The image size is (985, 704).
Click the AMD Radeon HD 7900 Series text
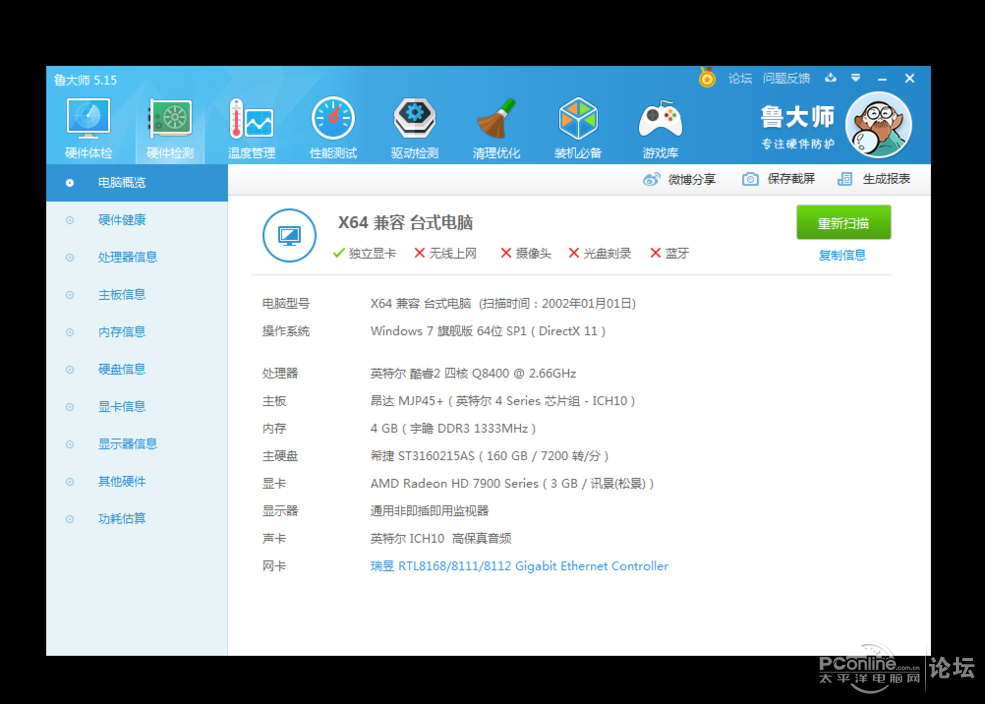click(x=512, y=484)
